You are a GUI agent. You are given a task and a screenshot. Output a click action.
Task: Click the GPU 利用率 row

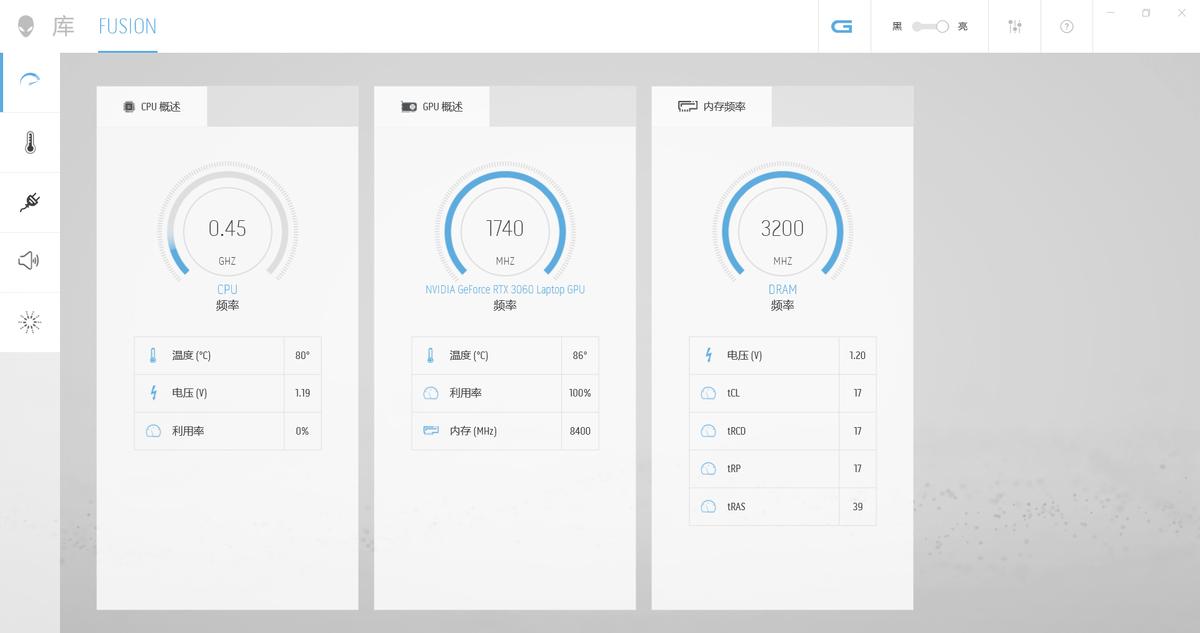[x=505, y=393]
